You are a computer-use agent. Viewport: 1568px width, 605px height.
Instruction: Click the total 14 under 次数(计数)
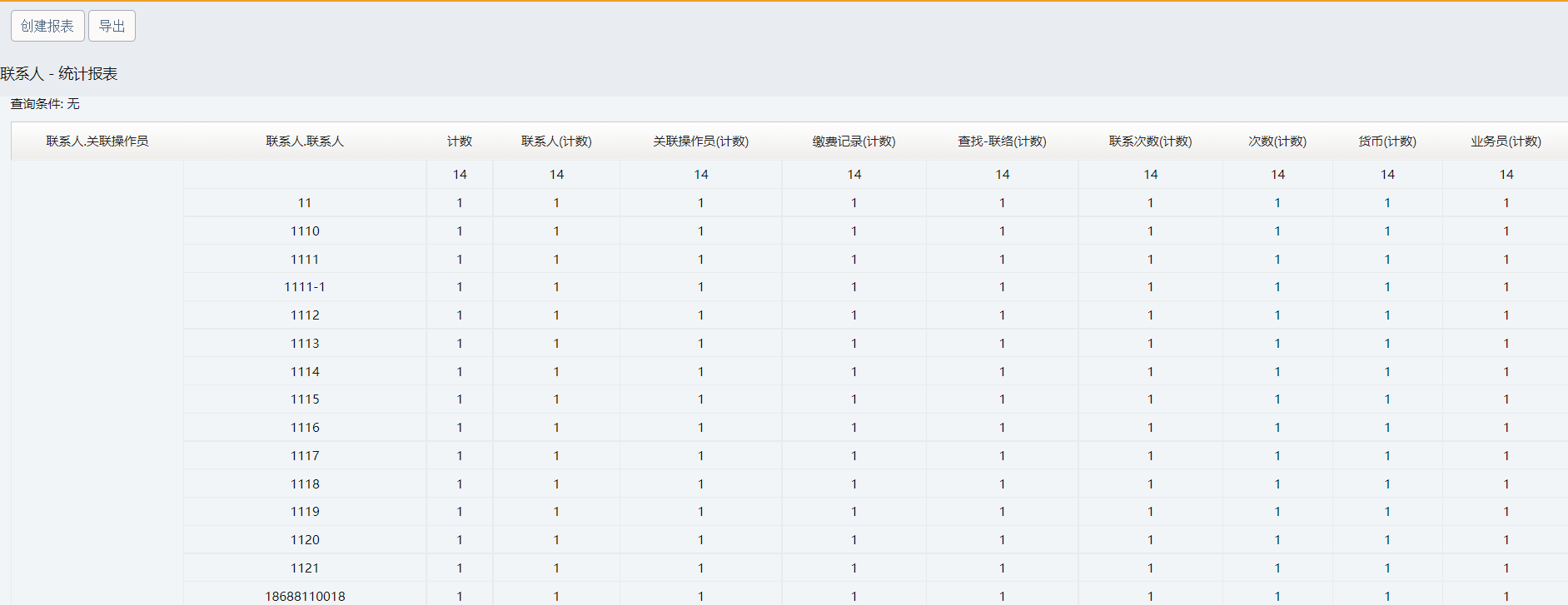point(1277,175)
